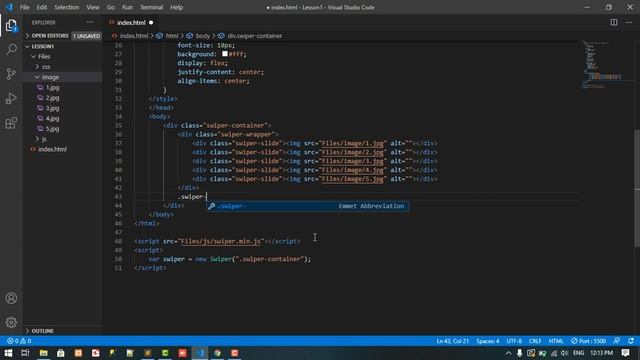The width and height of the screenshot is (640, 360).
Task: Open Explorer views and more actions ellipsis
Action: pos(90,22)
